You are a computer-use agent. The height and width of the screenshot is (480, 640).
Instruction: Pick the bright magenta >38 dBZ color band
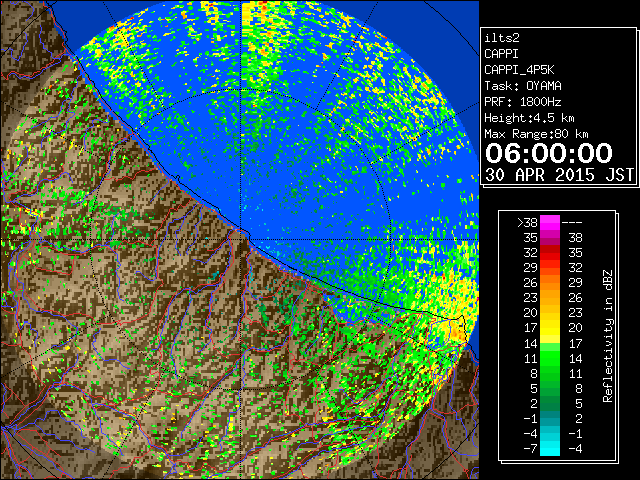[x=550, y=222]
